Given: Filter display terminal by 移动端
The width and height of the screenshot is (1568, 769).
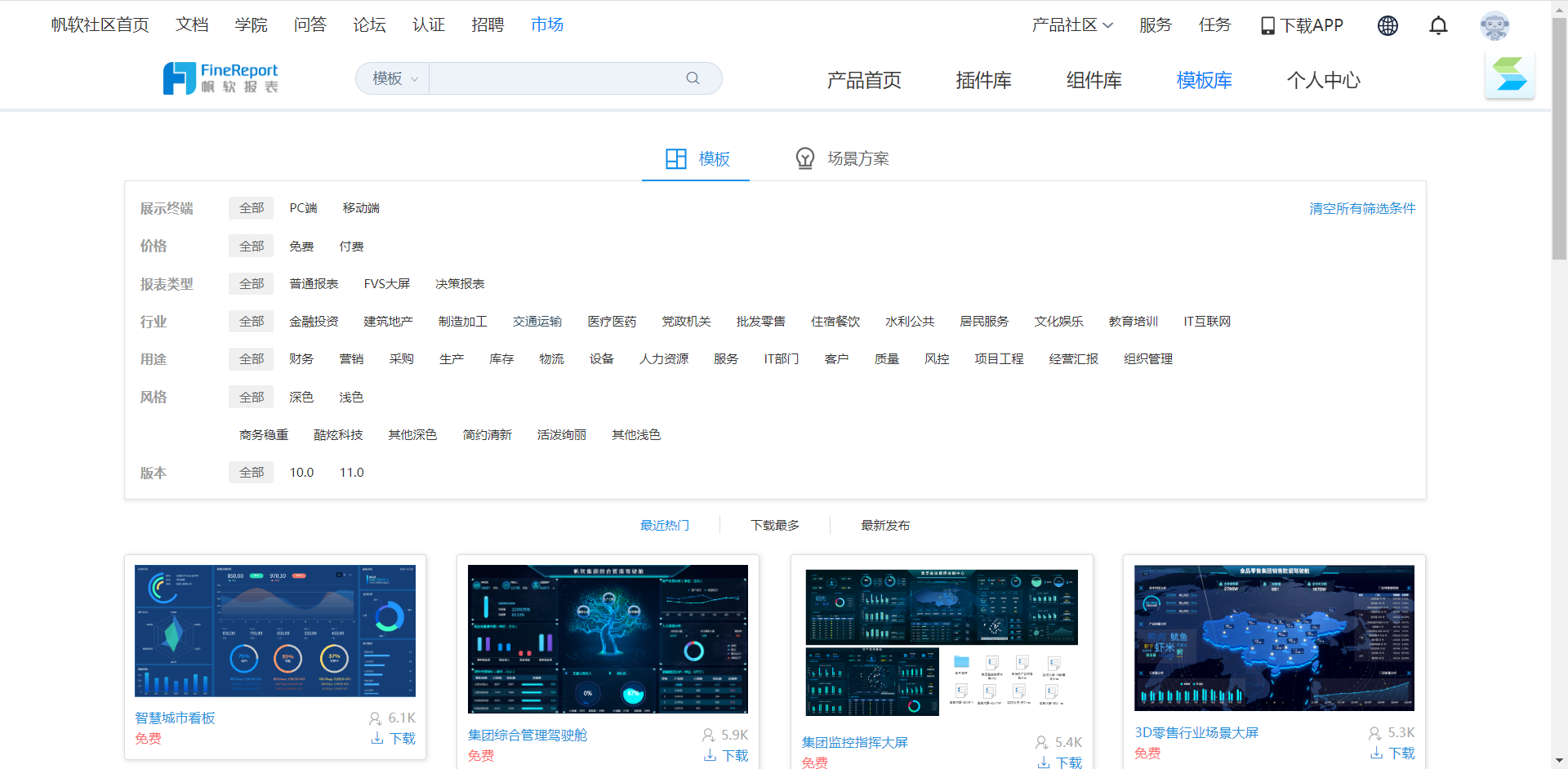Looking at the screenshot, I should coord(361,208).
